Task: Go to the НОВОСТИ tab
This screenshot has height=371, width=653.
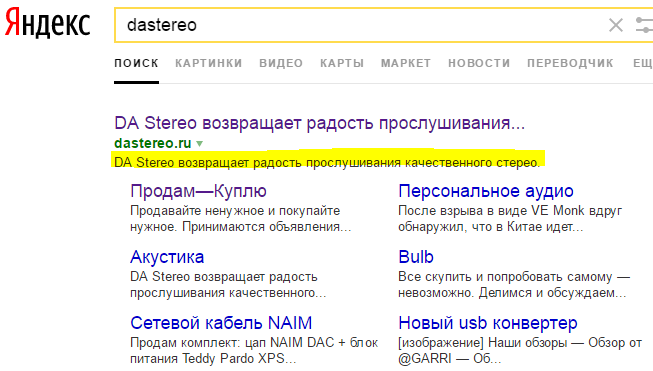Action: tap(479, 63)
